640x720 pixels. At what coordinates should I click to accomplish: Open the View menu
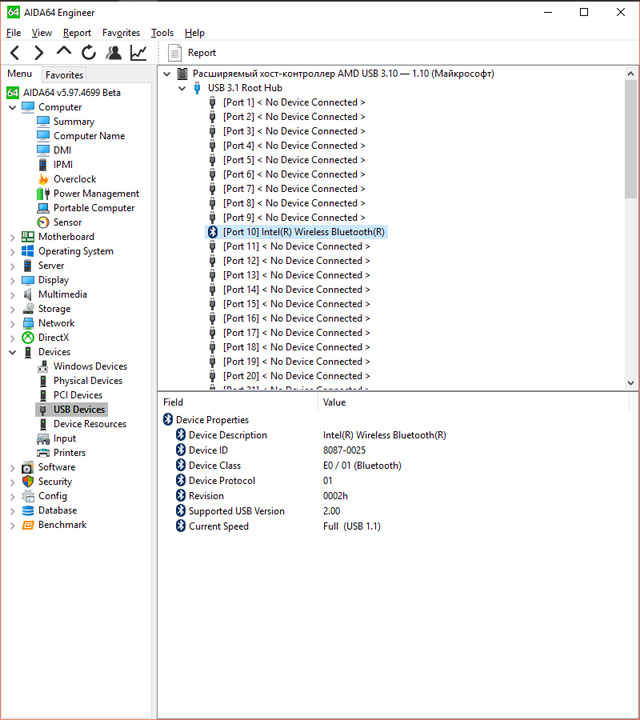pyautogui.click(x=42, y=33)
